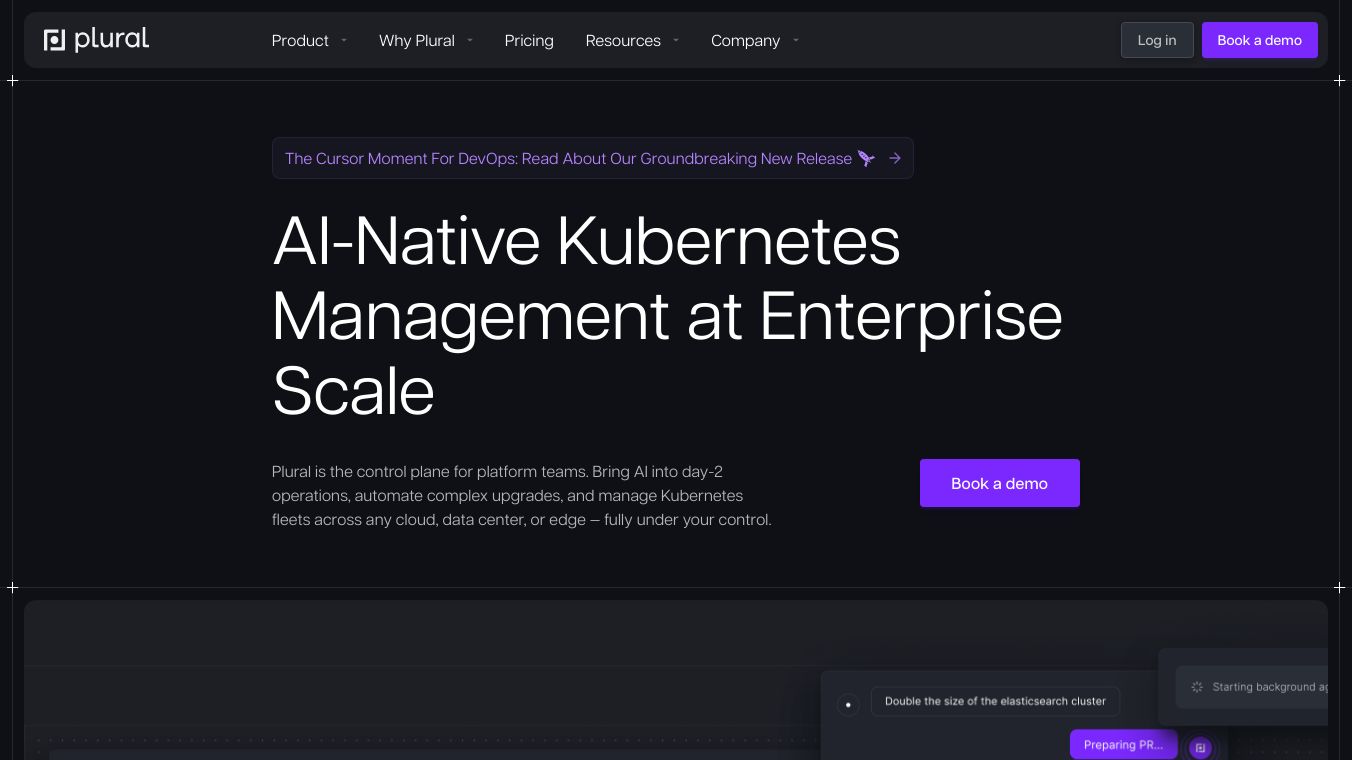The height and width of the screenshot is (760, 1352).
Task: Click the 'Starting background ag' status text
Action: point(1270,687)
